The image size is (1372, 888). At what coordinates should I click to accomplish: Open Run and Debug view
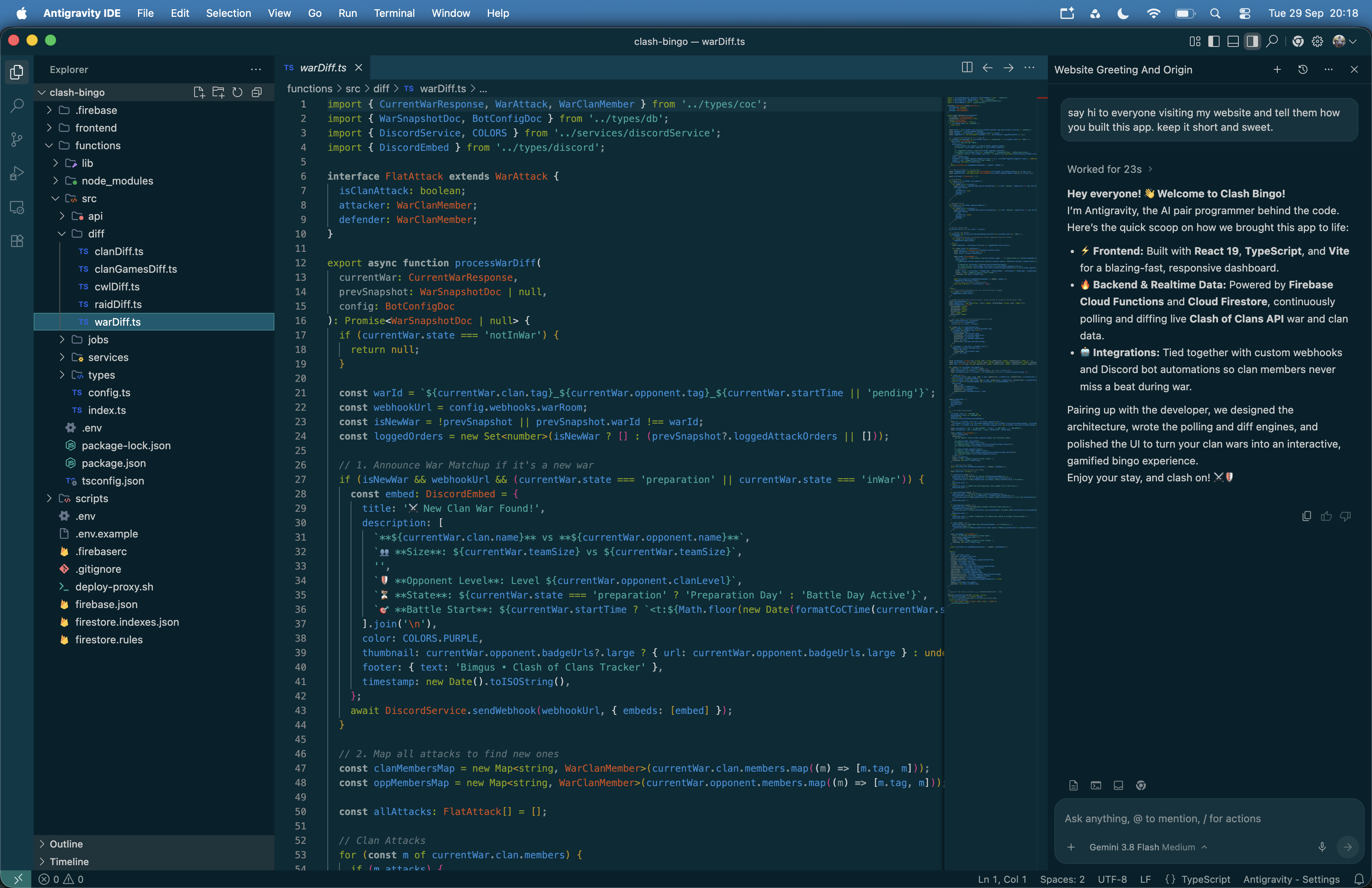click(x=17, y=173)
